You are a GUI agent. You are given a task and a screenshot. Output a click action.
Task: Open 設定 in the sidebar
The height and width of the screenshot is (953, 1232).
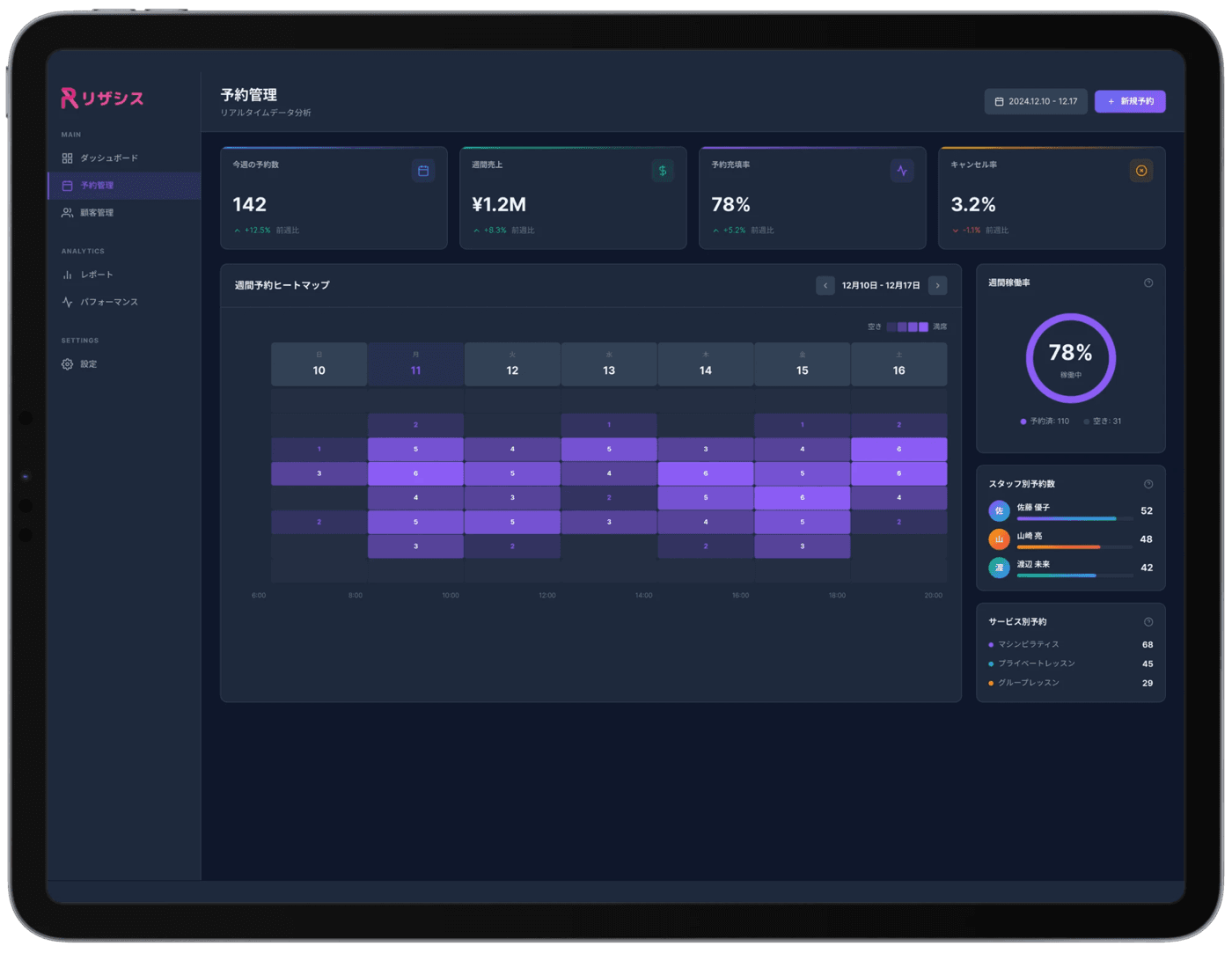(124, 364)
